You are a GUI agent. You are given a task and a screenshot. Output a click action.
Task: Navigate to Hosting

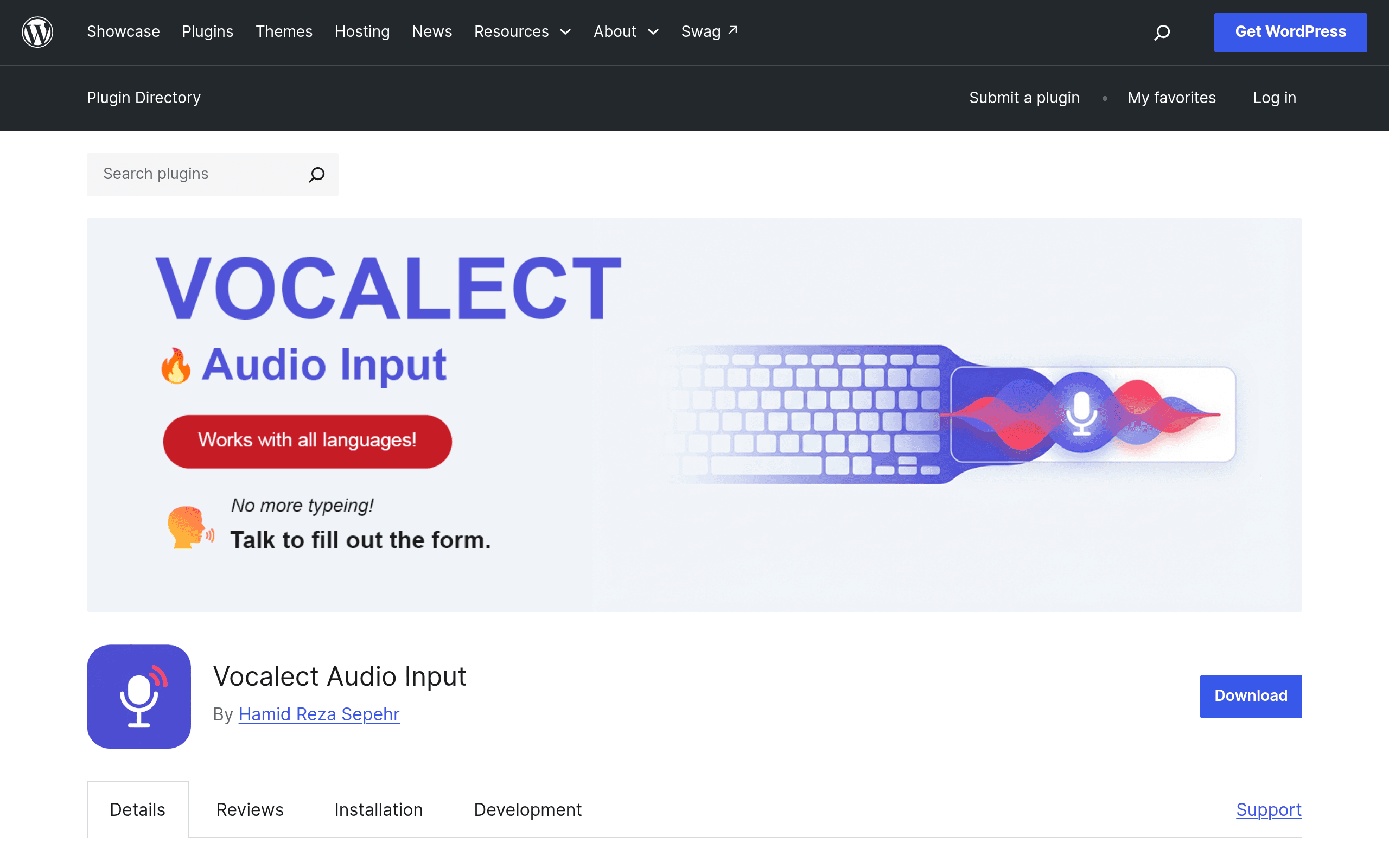click(x=362, y=31)
